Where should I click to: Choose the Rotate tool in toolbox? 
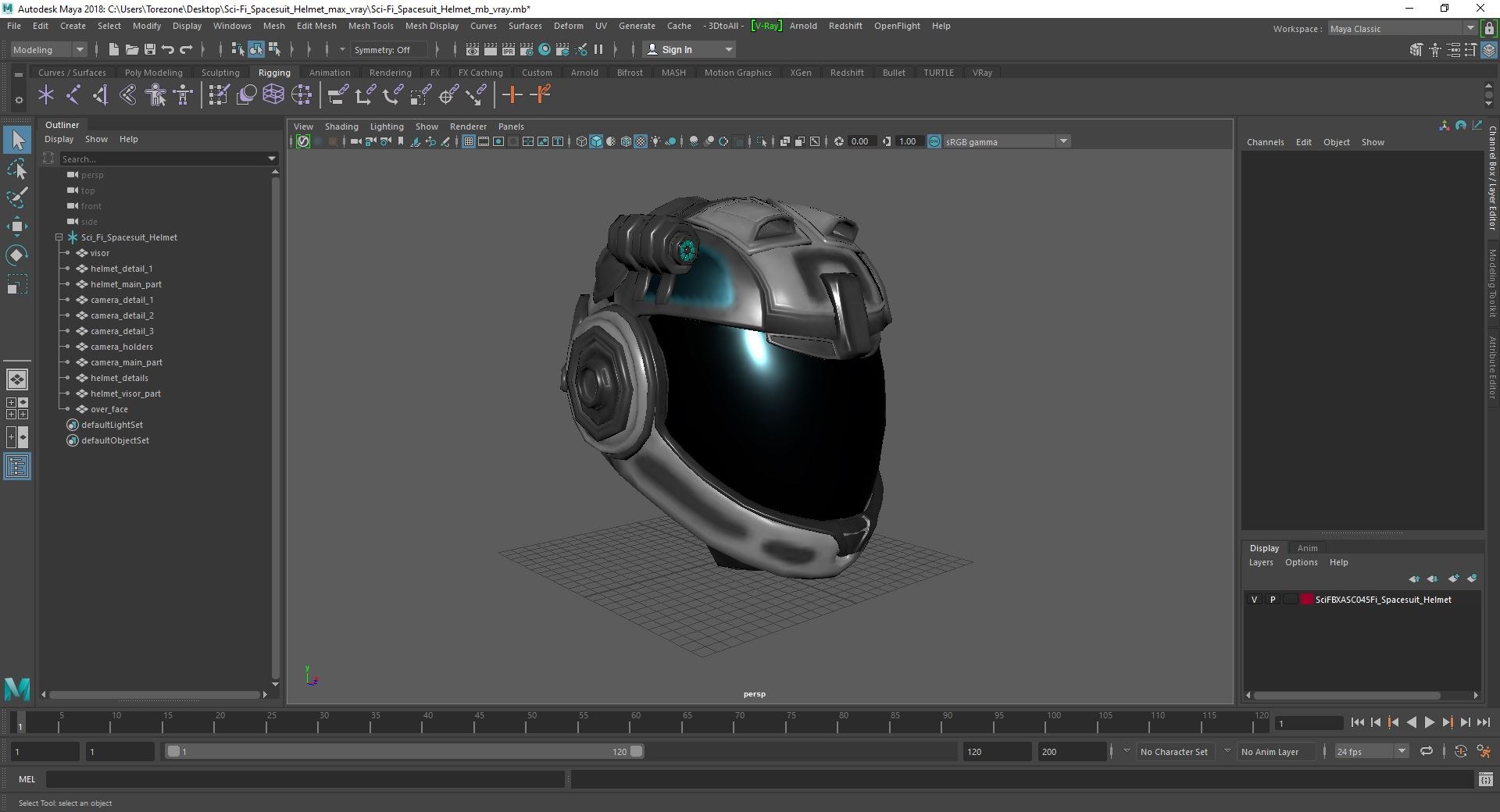[17, 255]
